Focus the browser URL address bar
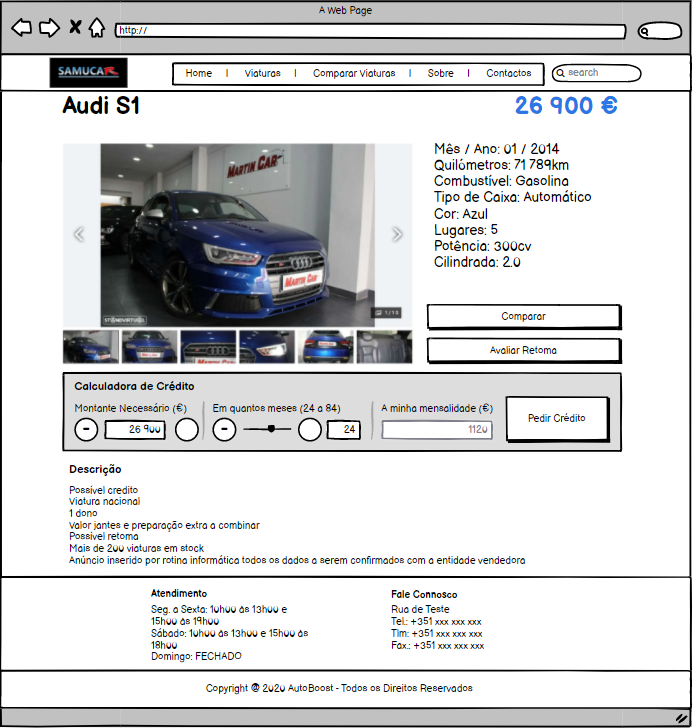The width and height of the screenshot is (692, 728). 370,31
